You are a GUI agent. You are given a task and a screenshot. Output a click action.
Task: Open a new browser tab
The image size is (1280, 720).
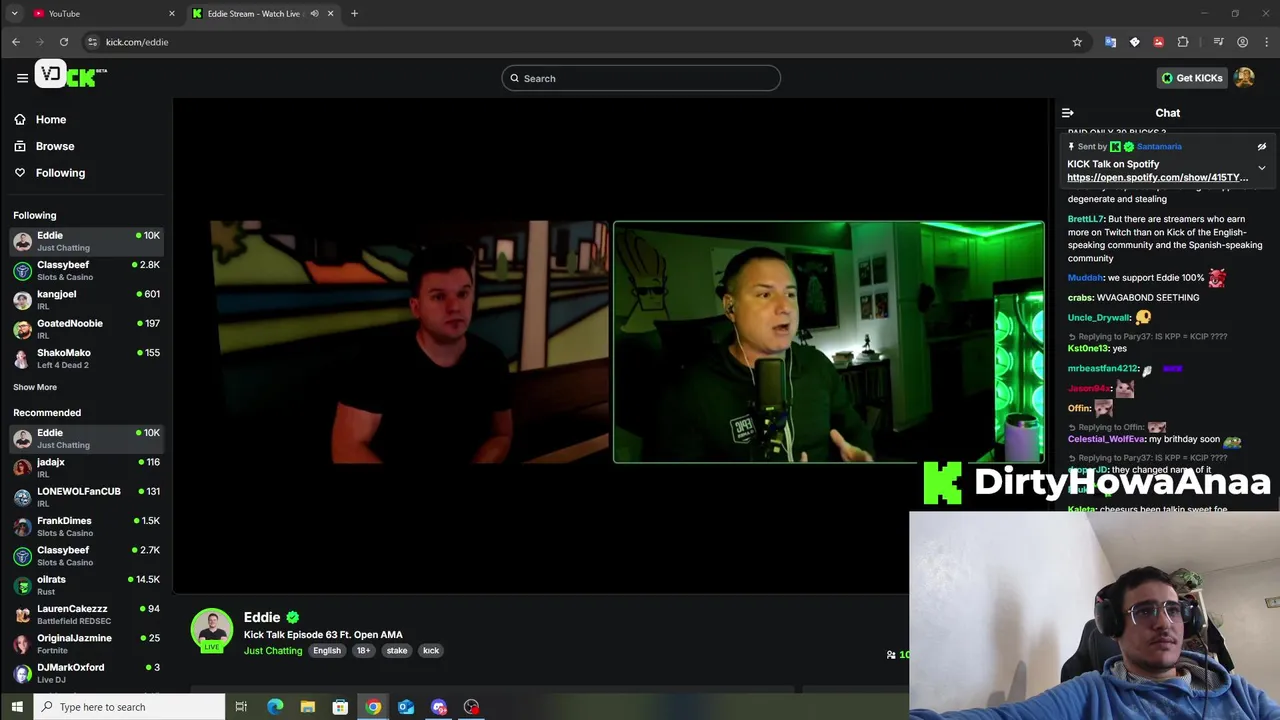[x=354, y=14]
